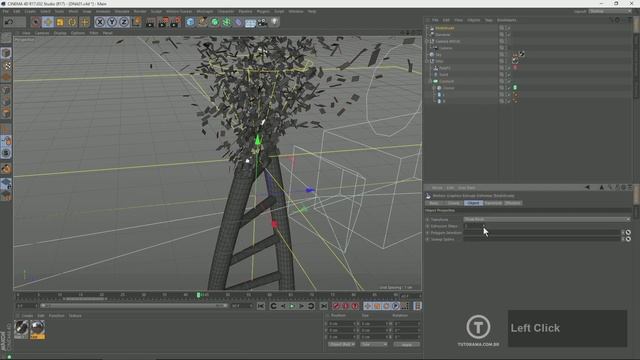640x360 pixels.
Task: Click Polygon Selection picker icon
Action: [628, 232]
